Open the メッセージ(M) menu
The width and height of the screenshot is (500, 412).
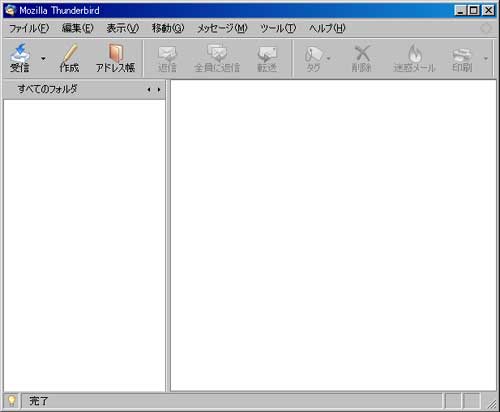(x=222, y=28)
